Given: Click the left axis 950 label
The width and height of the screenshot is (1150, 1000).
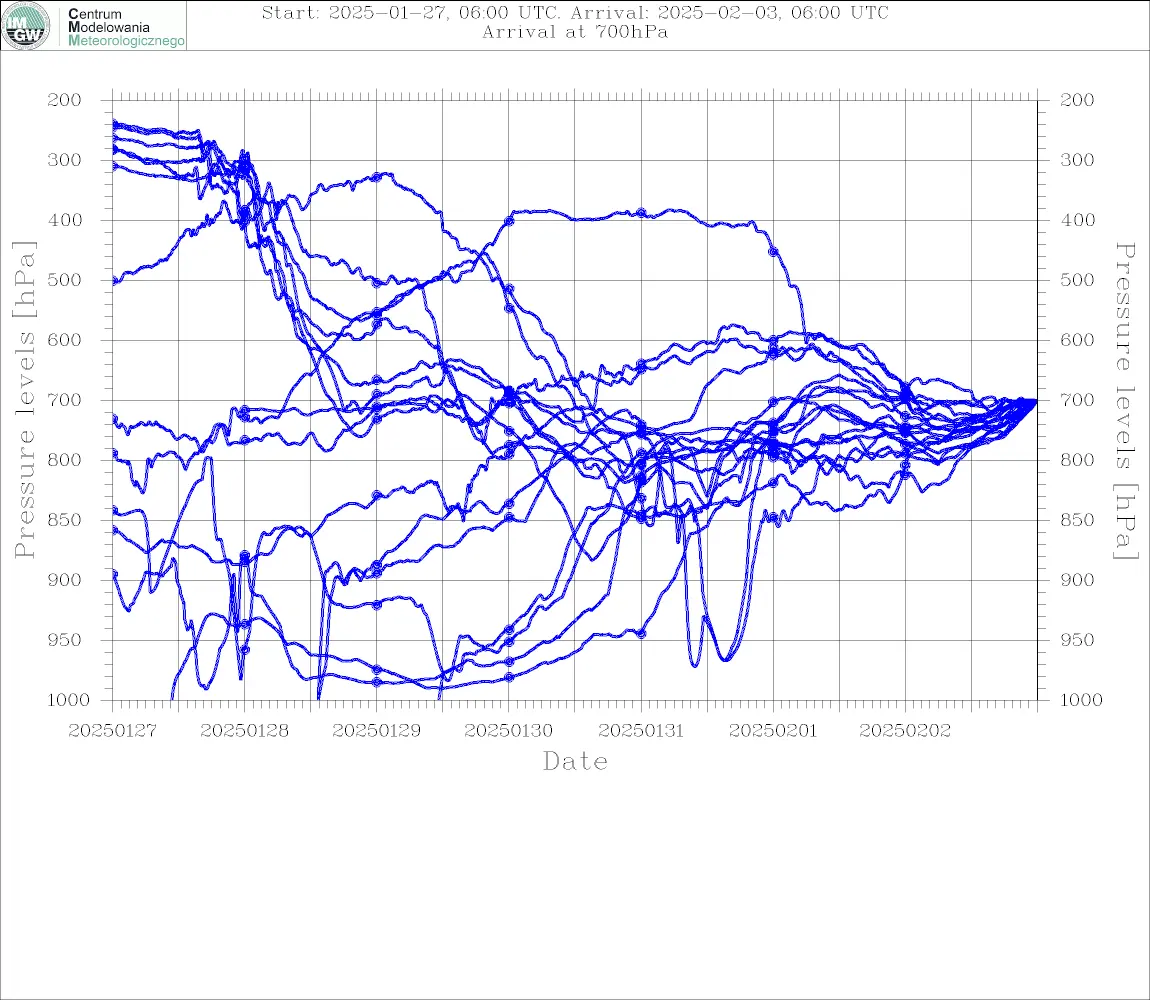Looking at the screenshot, I should tap(64, 640).
